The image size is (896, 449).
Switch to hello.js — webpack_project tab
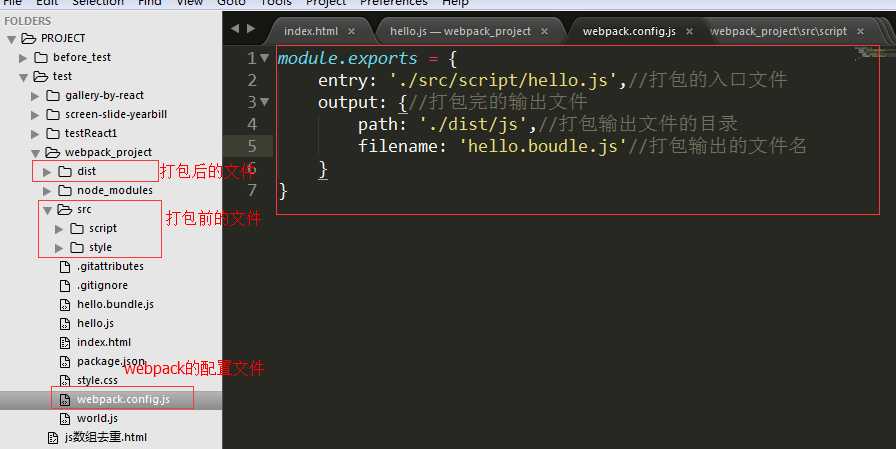tap(461, 31)
